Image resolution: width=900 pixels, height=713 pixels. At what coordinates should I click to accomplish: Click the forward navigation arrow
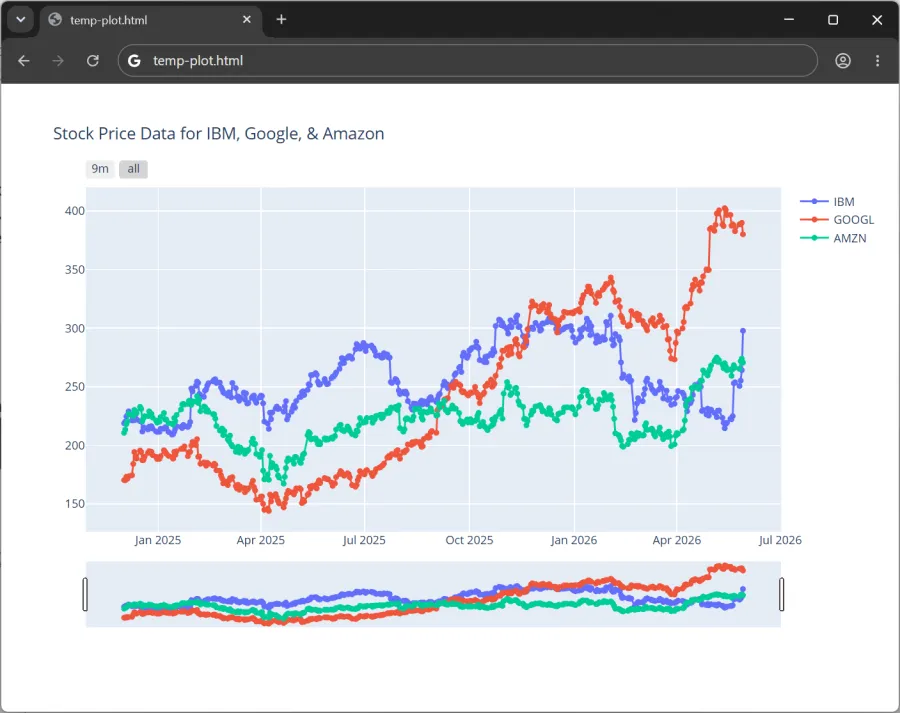click(x=58, y=61)
